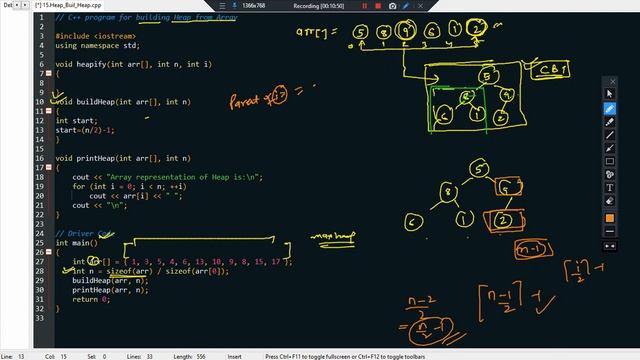
Task: Change the line thickness setting
Action: coord(609,231)
